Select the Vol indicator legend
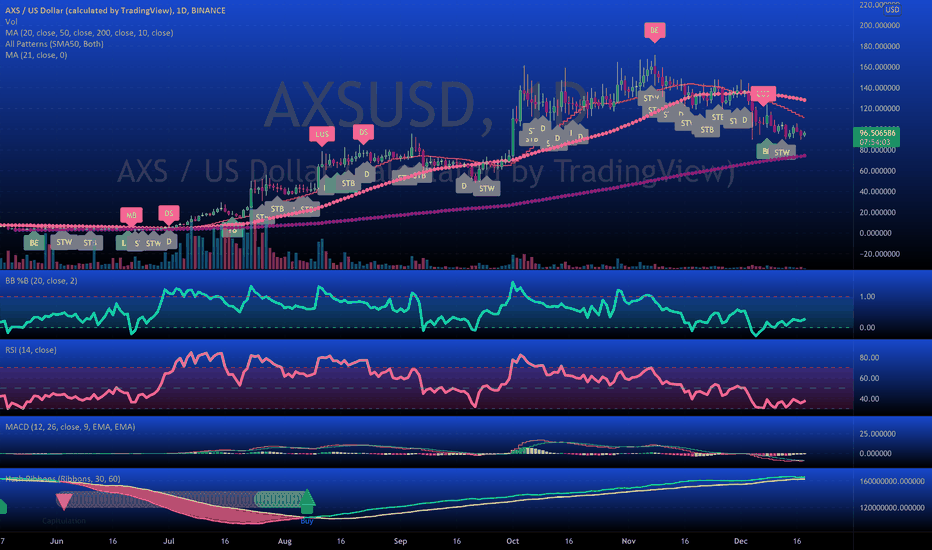The height and width of the screenshot is (550, 932). pyautogui.click(x=11, y=21)
